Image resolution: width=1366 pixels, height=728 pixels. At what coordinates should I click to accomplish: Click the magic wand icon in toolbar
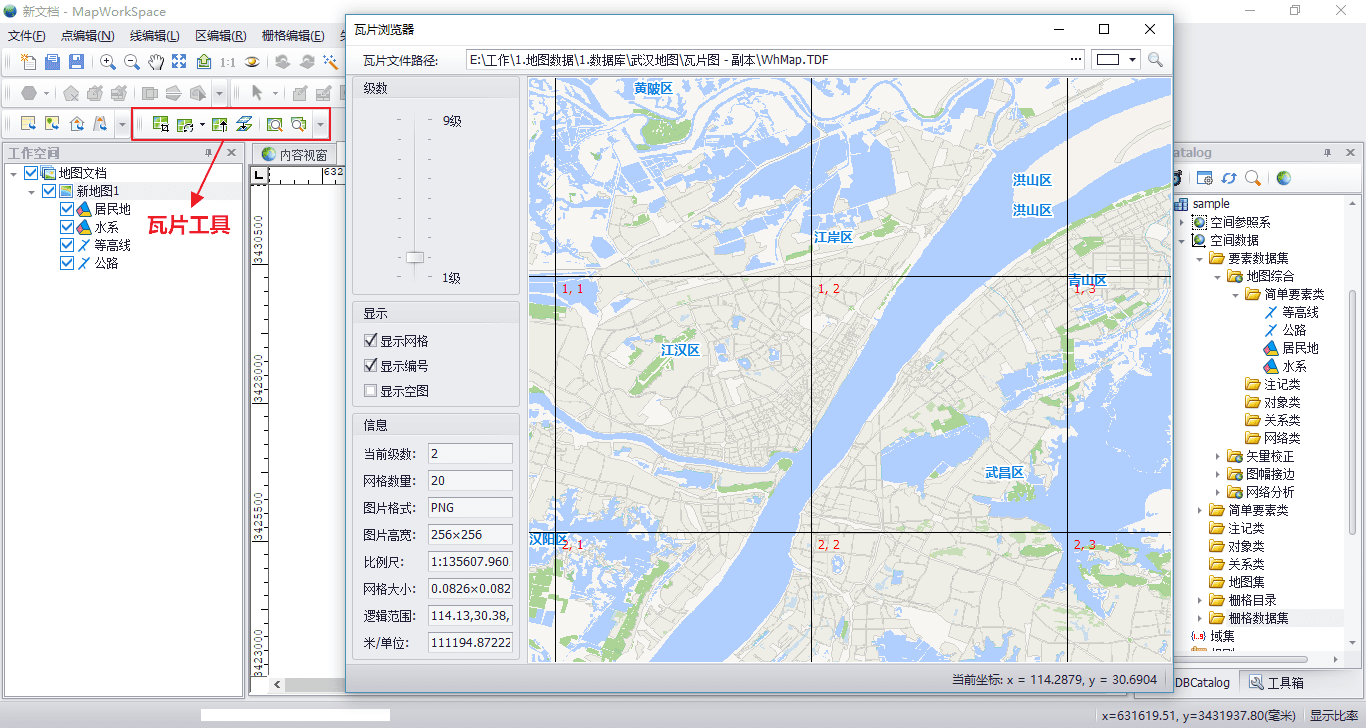point(330,62)
